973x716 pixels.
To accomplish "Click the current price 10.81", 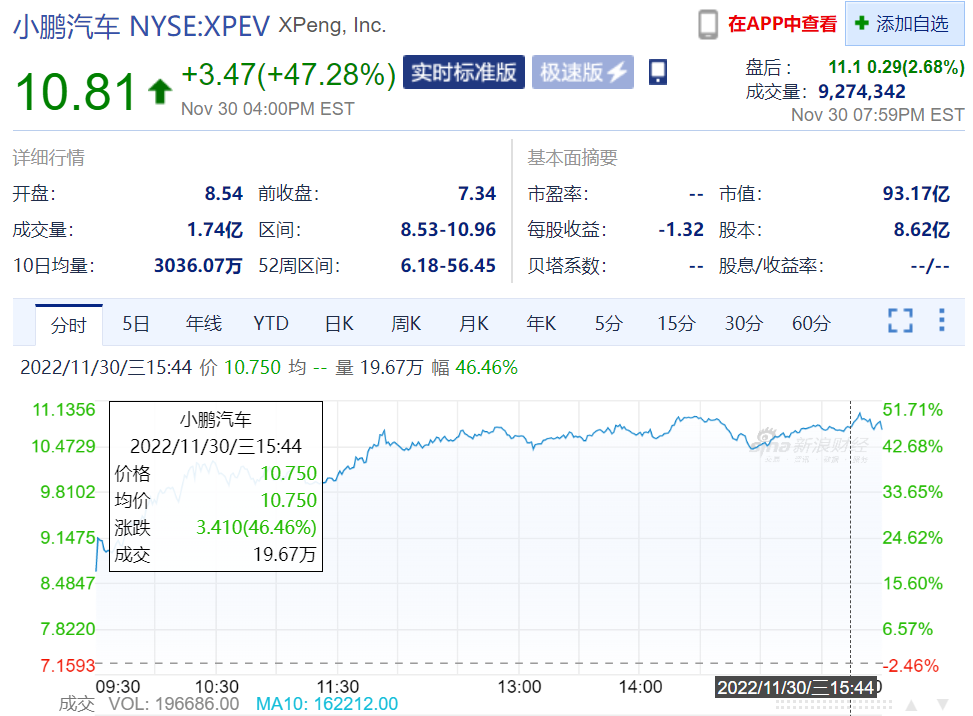I will [x=76, y=92].
